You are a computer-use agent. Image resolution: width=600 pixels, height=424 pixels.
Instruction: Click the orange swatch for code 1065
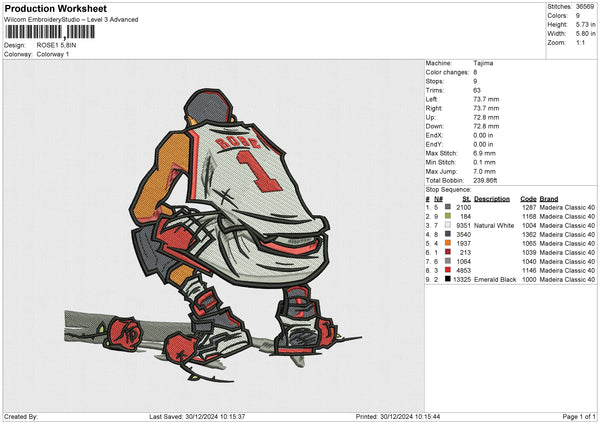point(448,243)
